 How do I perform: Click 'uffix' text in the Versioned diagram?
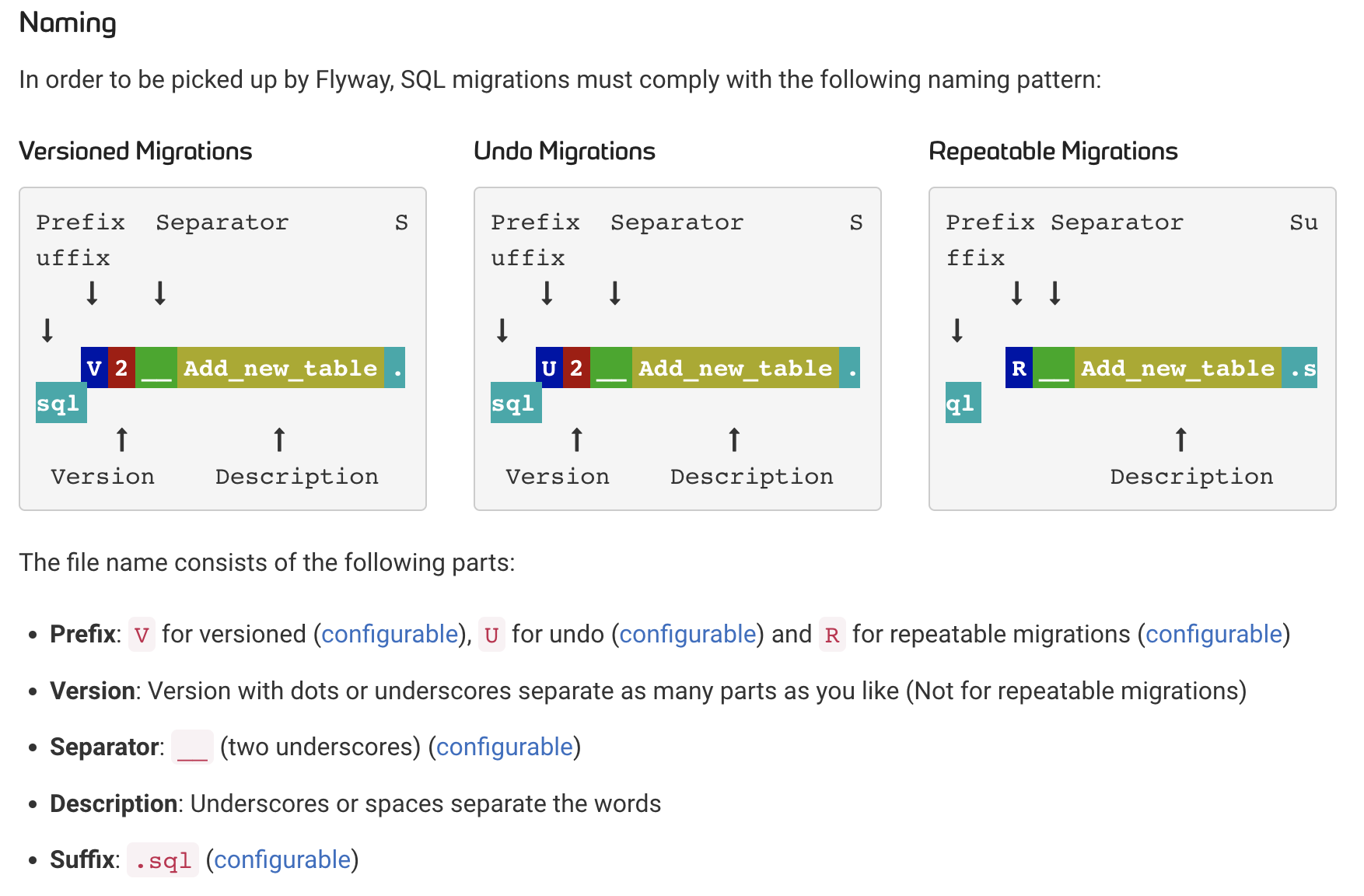click(x=73, y=258)
